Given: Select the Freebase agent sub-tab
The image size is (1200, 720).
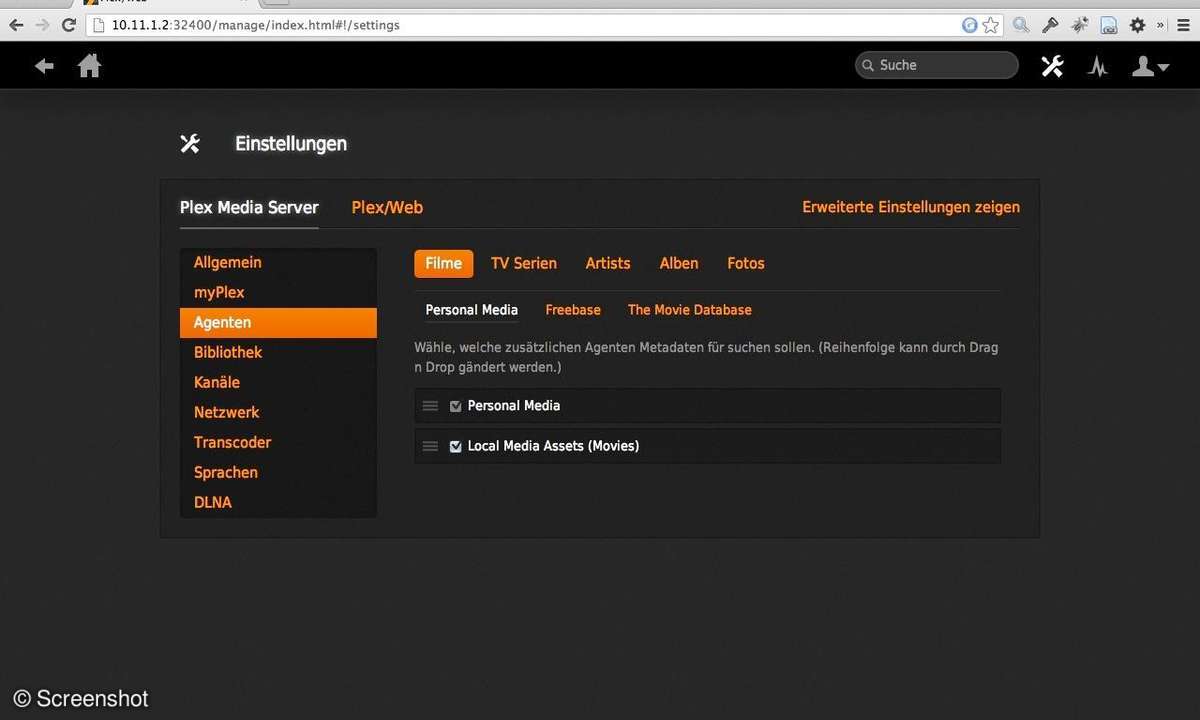Looking at the screenshot, I should point(573,310).
